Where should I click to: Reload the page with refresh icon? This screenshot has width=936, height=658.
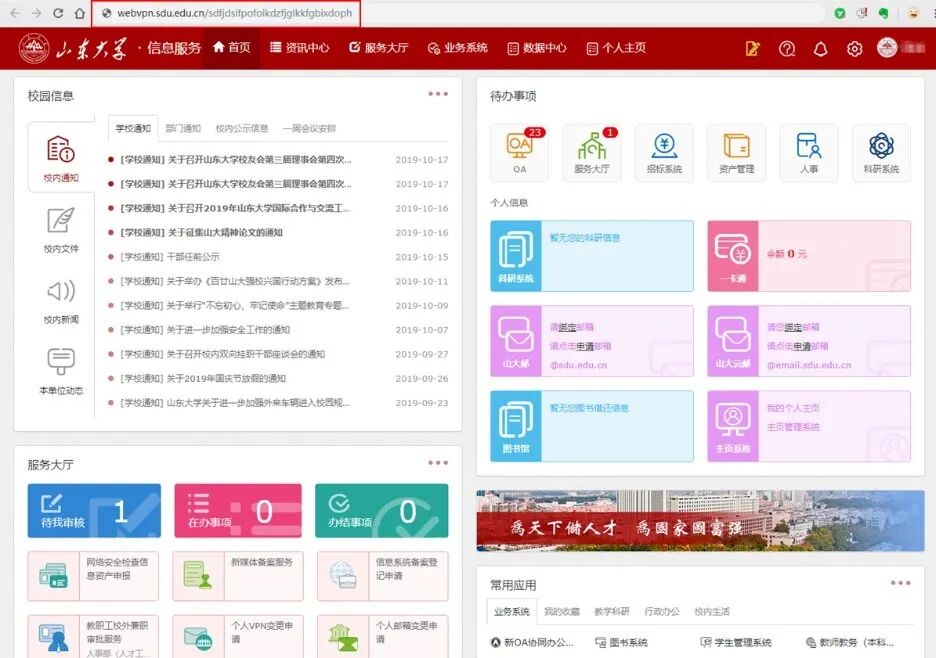(x=58, y=13)
